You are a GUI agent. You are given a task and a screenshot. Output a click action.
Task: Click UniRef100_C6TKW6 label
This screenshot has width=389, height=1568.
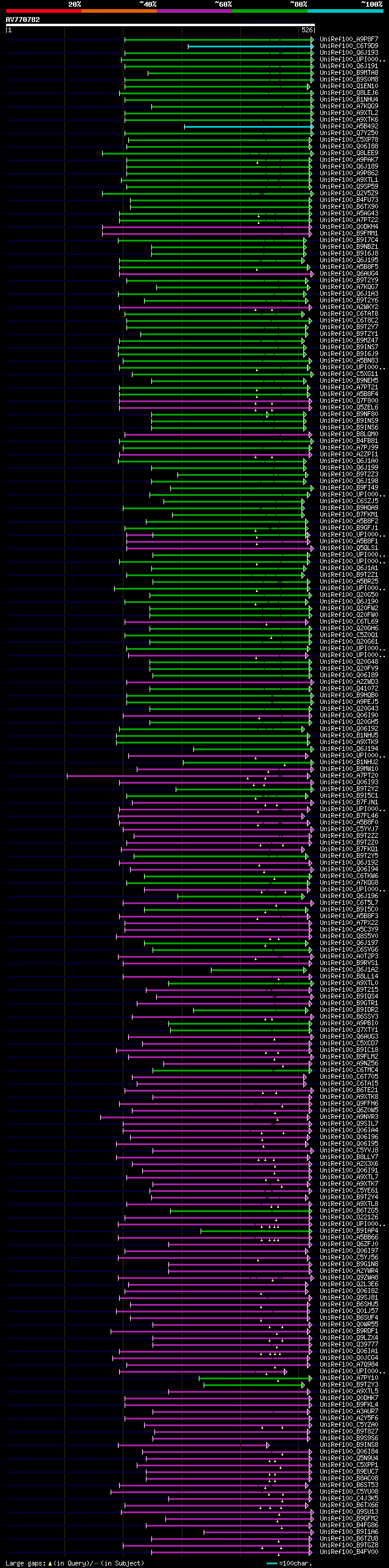349,877
